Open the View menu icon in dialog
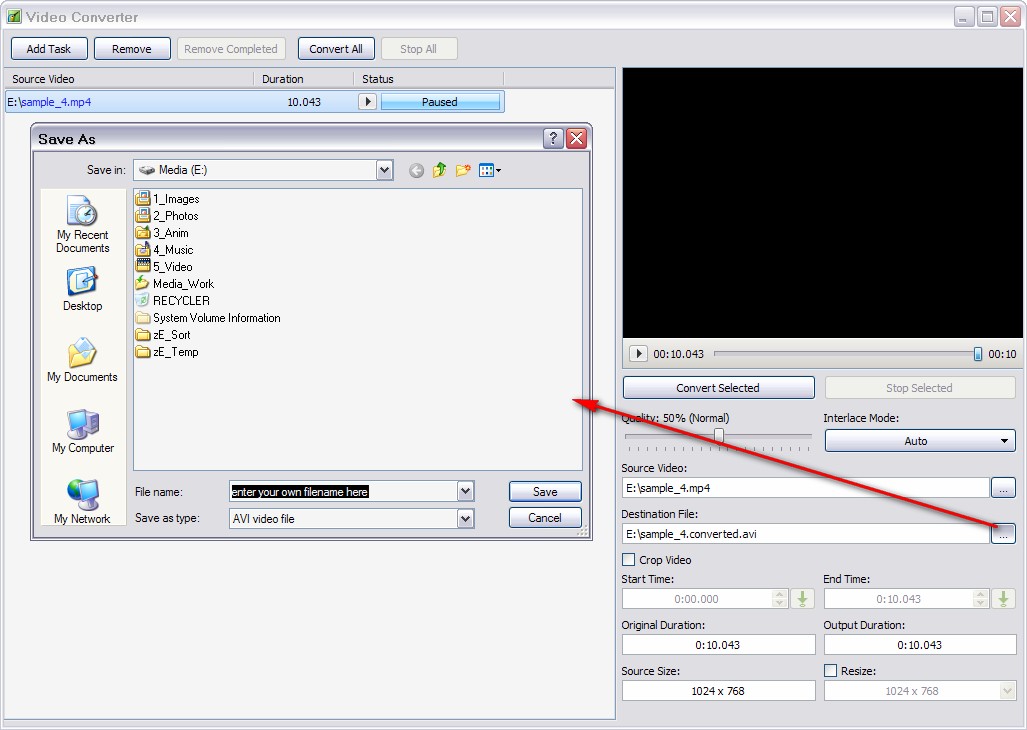 [489, 171]
